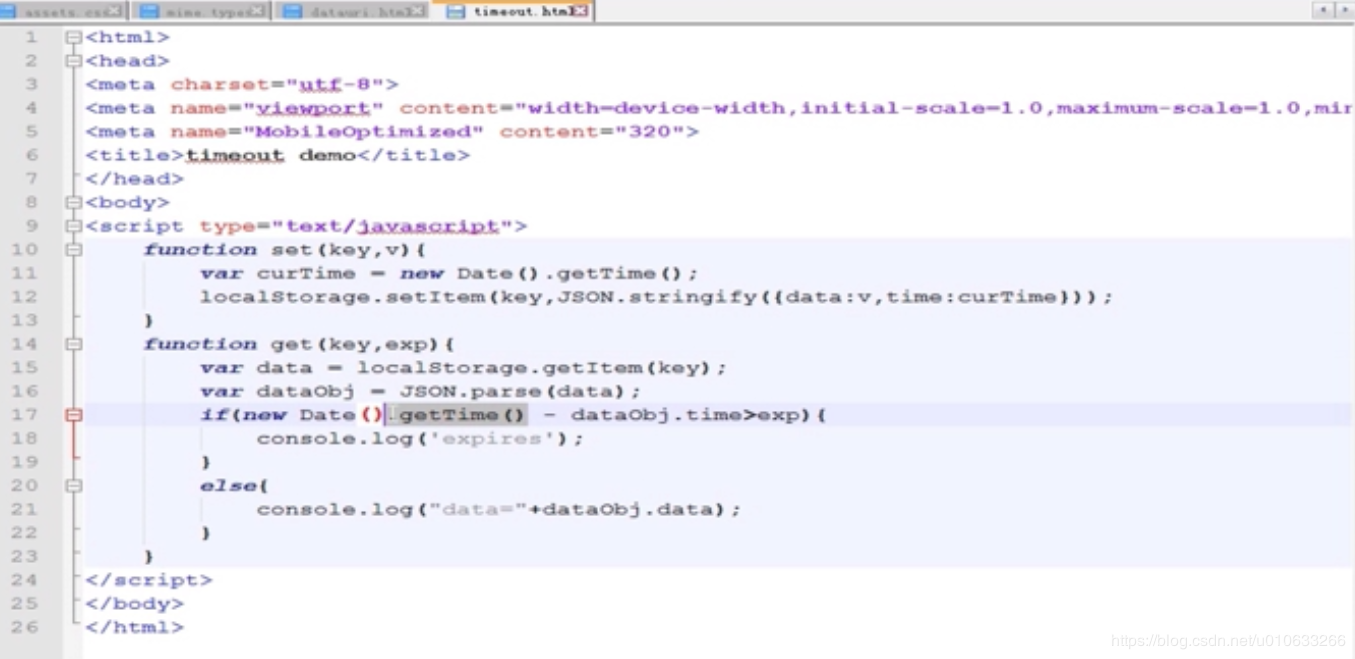Click "width=device-width" in viewport content
The image size is (1355, 659).
656,108
